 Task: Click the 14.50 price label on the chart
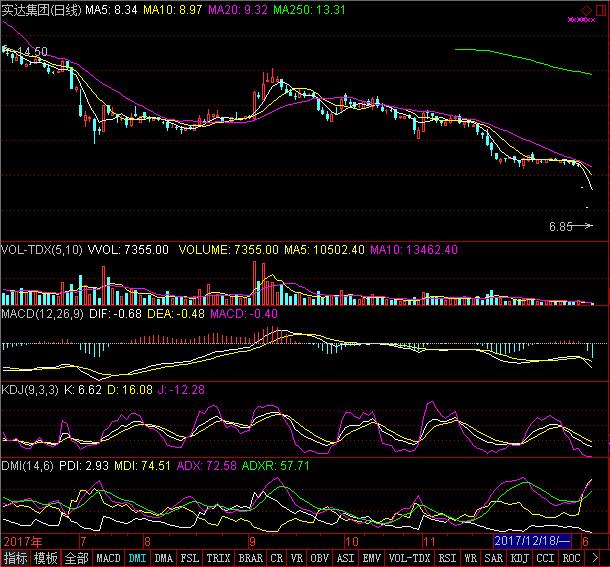click(33, 51)
